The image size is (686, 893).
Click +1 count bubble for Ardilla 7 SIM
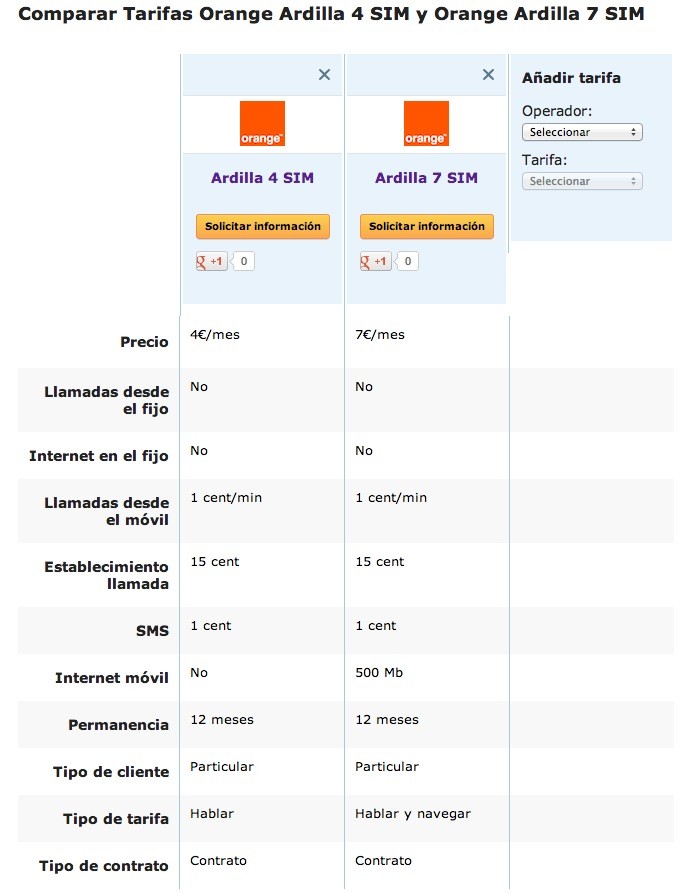(x=407, y=261)
